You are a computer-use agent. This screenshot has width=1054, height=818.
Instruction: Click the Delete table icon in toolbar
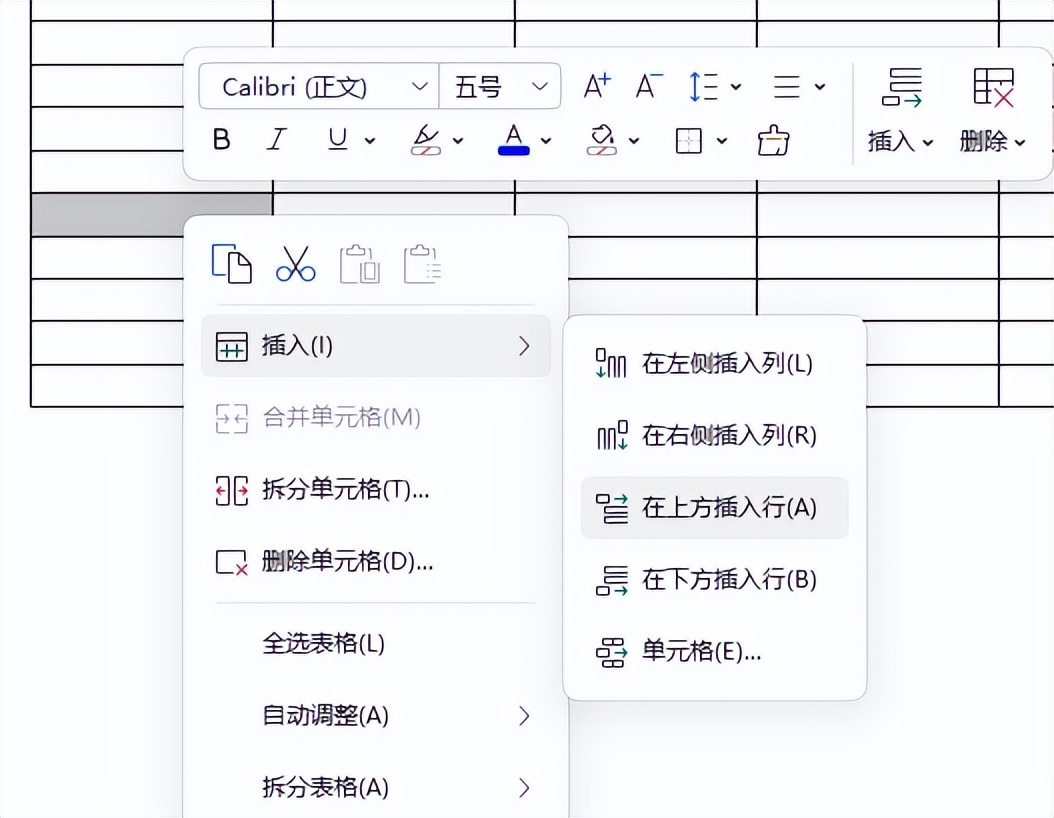993,87
